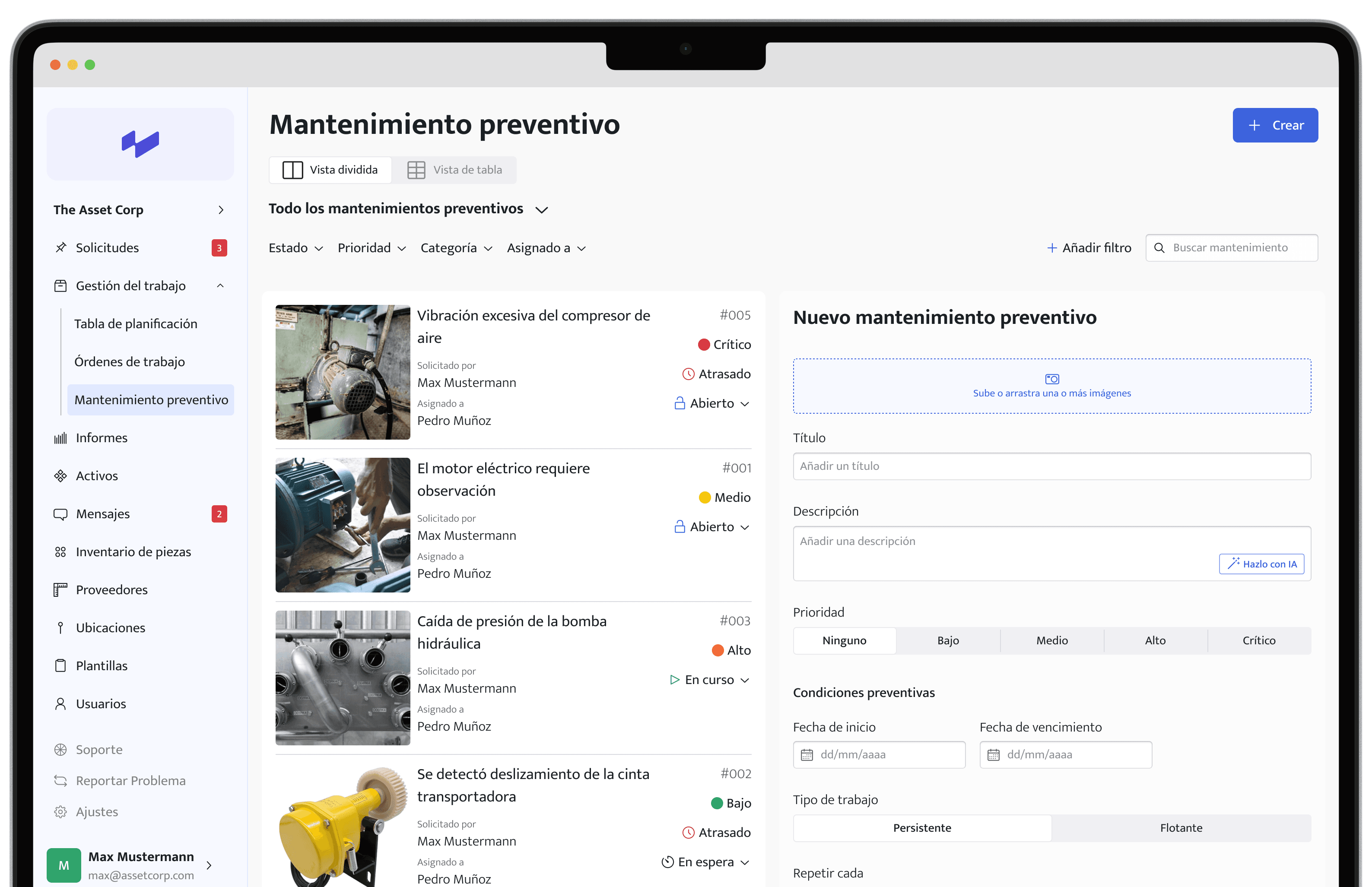Go to Activos

97,476
